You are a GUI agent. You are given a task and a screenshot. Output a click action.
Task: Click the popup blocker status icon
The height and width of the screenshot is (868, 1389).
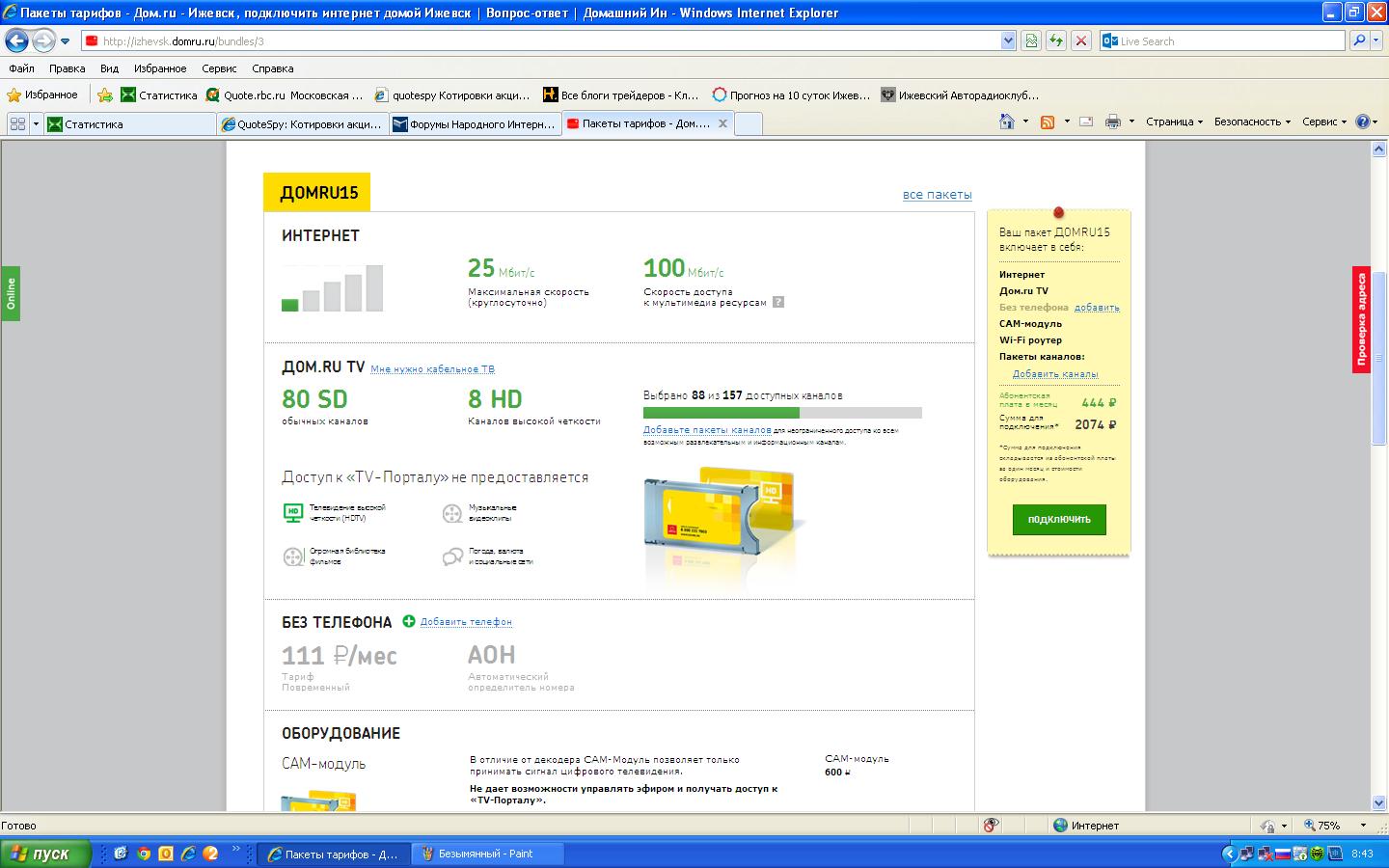(x=991, y=826)
